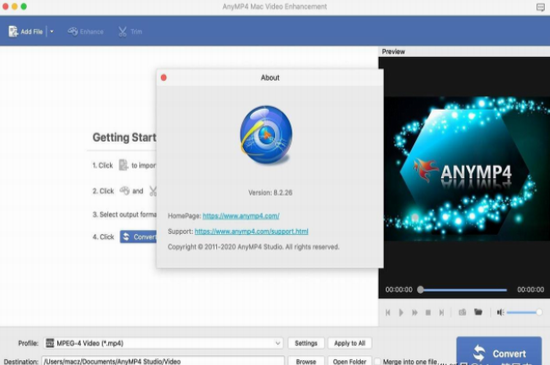Image resolution: width=550 pixels, height=365 pixels.
Task: Enable Merge into one file checkbox
Action: pos(377,361)
